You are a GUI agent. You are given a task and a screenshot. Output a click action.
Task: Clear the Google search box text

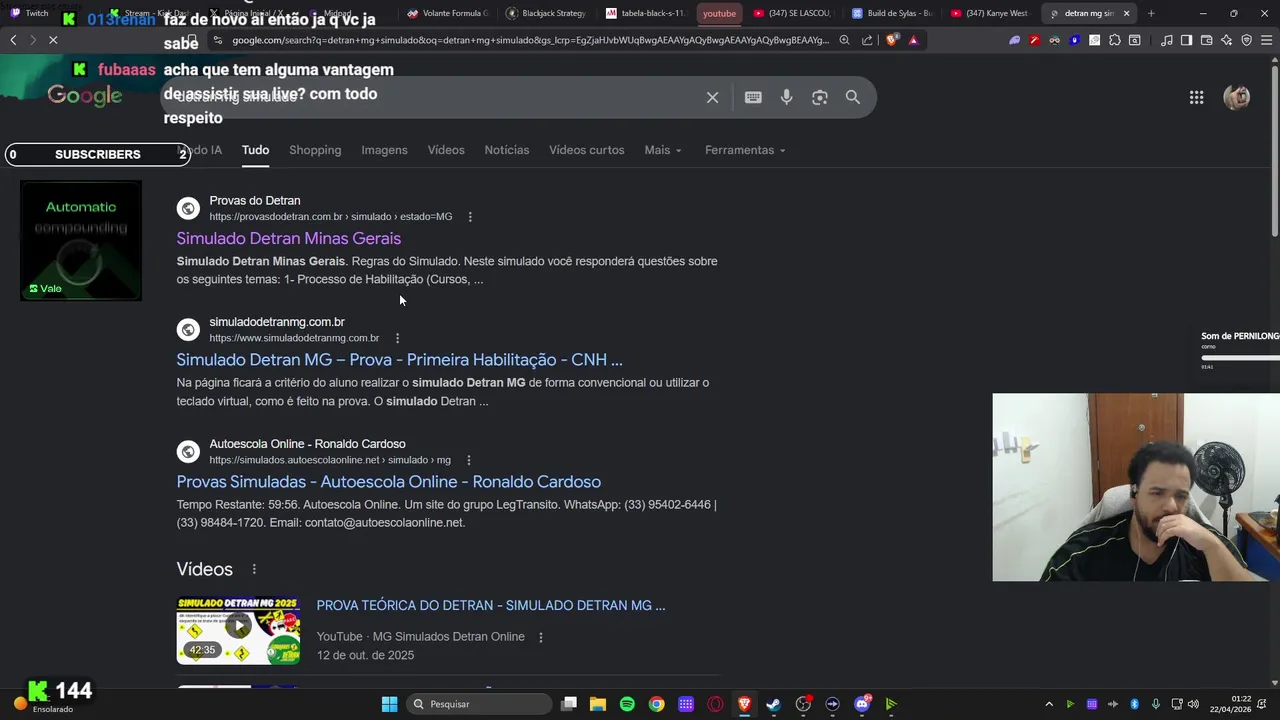(712, 97)
